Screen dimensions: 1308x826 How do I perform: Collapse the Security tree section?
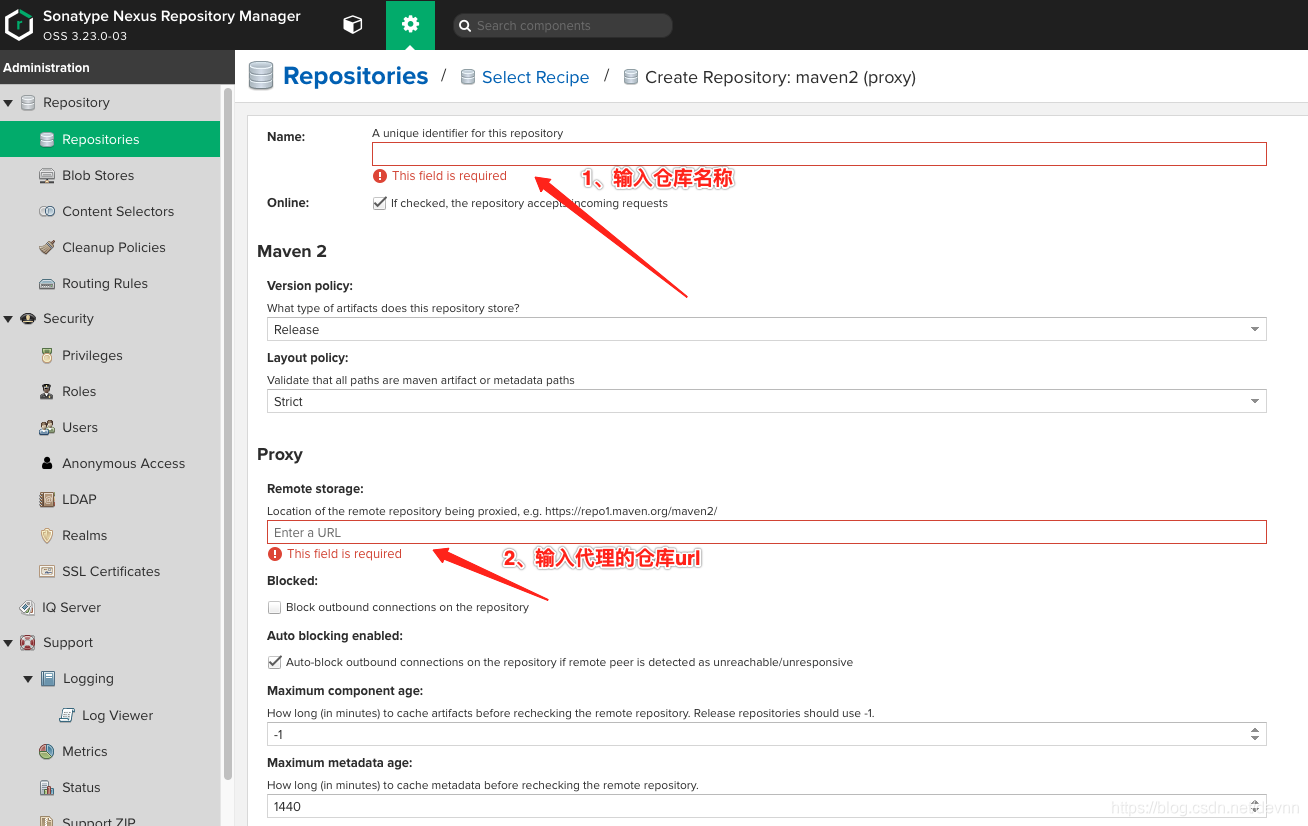8,319
